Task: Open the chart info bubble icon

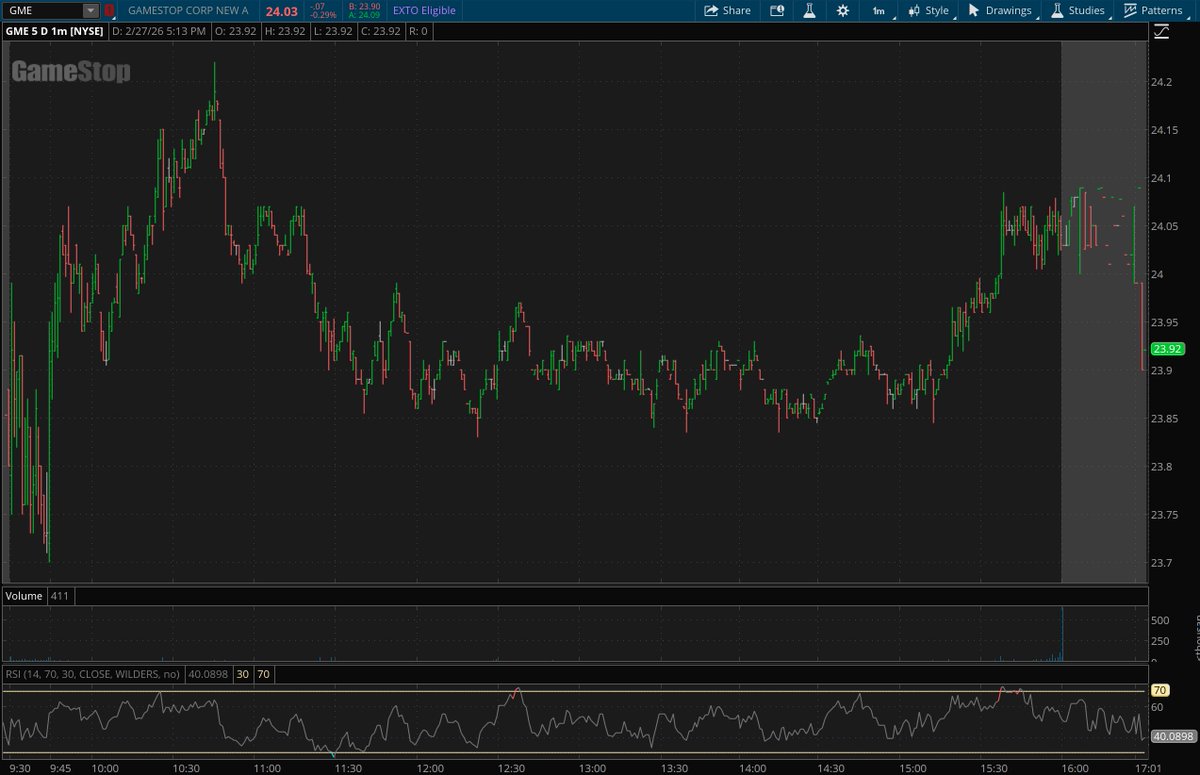Action: tap(778, 10)
